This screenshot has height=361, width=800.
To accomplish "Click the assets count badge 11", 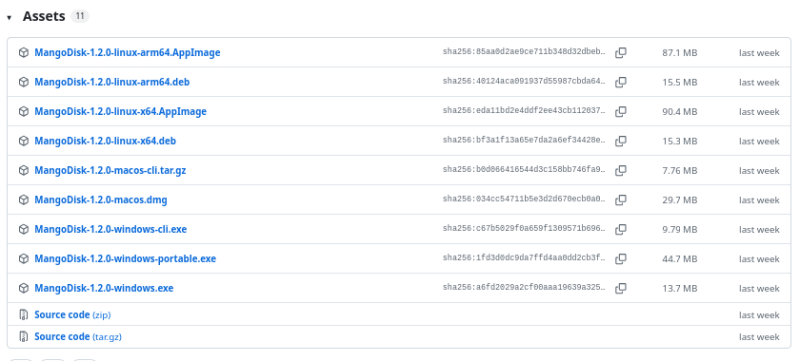I will [80, 16].
